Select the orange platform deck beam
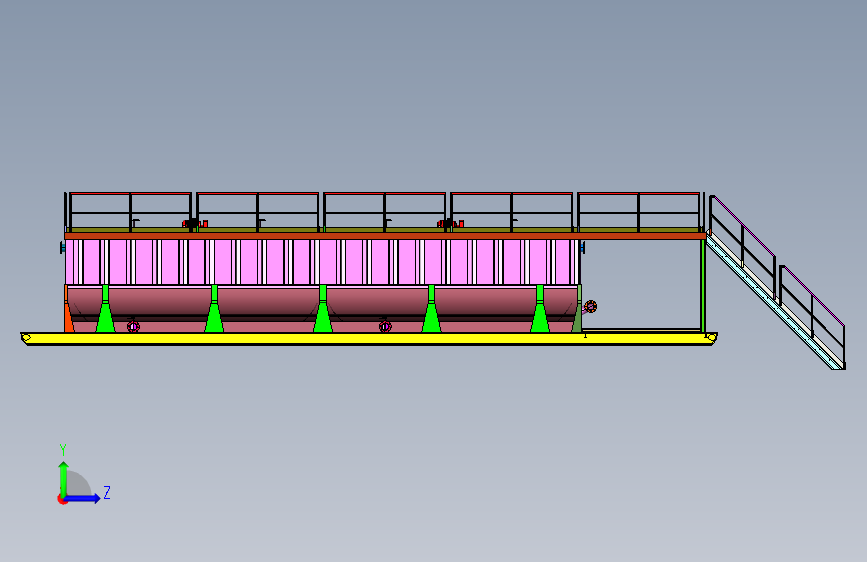The height and width of the screenshot is (562, 867). click(385, 236)
